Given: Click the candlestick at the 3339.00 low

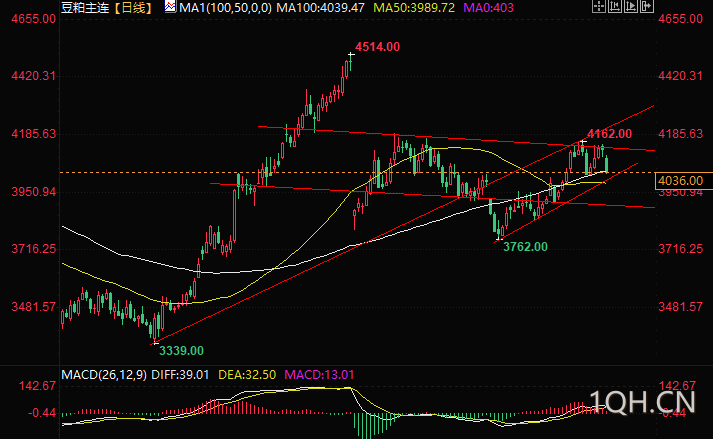Looking at the screenshot, I should click(155, 327).
